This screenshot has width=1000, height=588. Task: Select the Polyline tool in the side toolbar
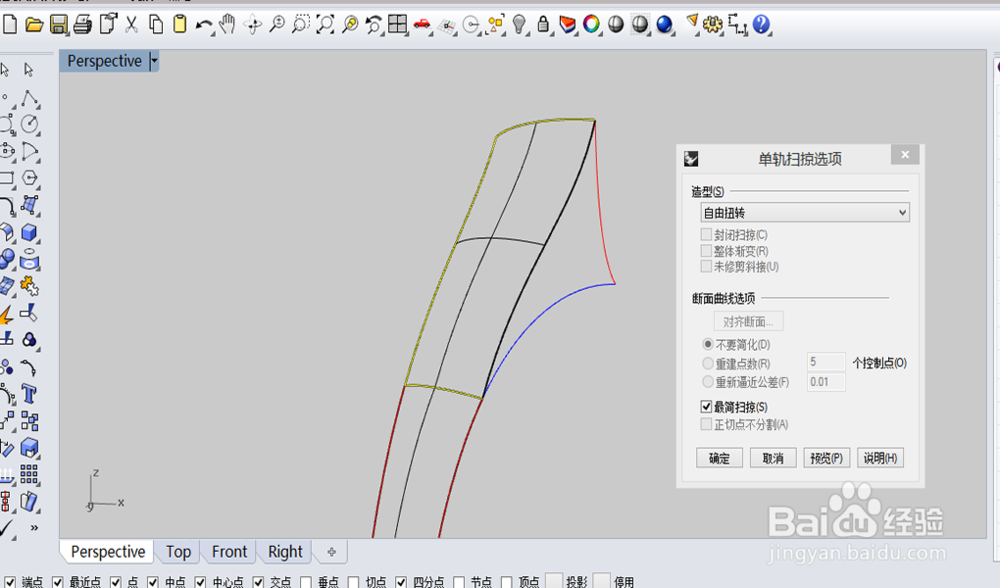coord(29,95)
